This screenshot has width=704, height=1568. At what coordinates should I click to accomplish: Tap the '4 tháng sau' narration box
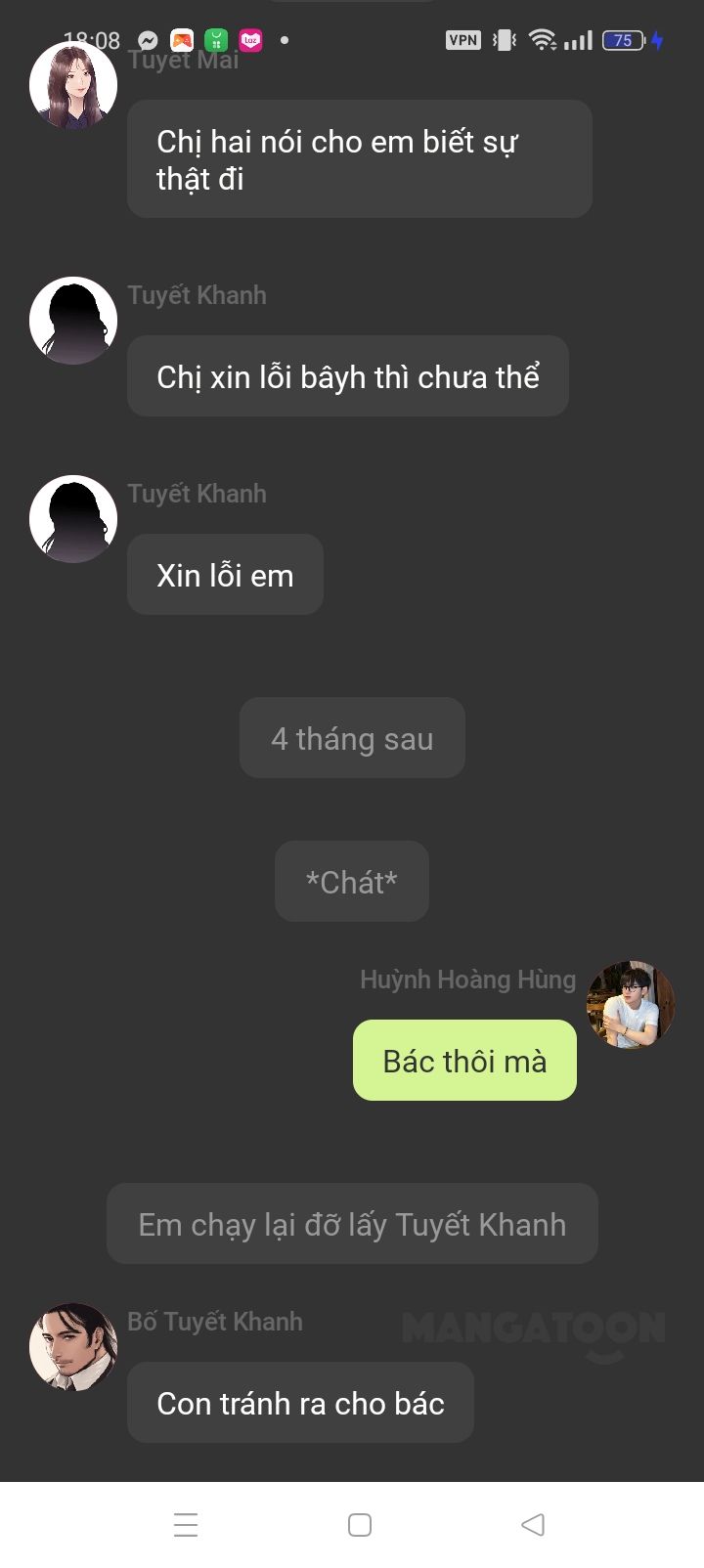[x=352, y=738]
